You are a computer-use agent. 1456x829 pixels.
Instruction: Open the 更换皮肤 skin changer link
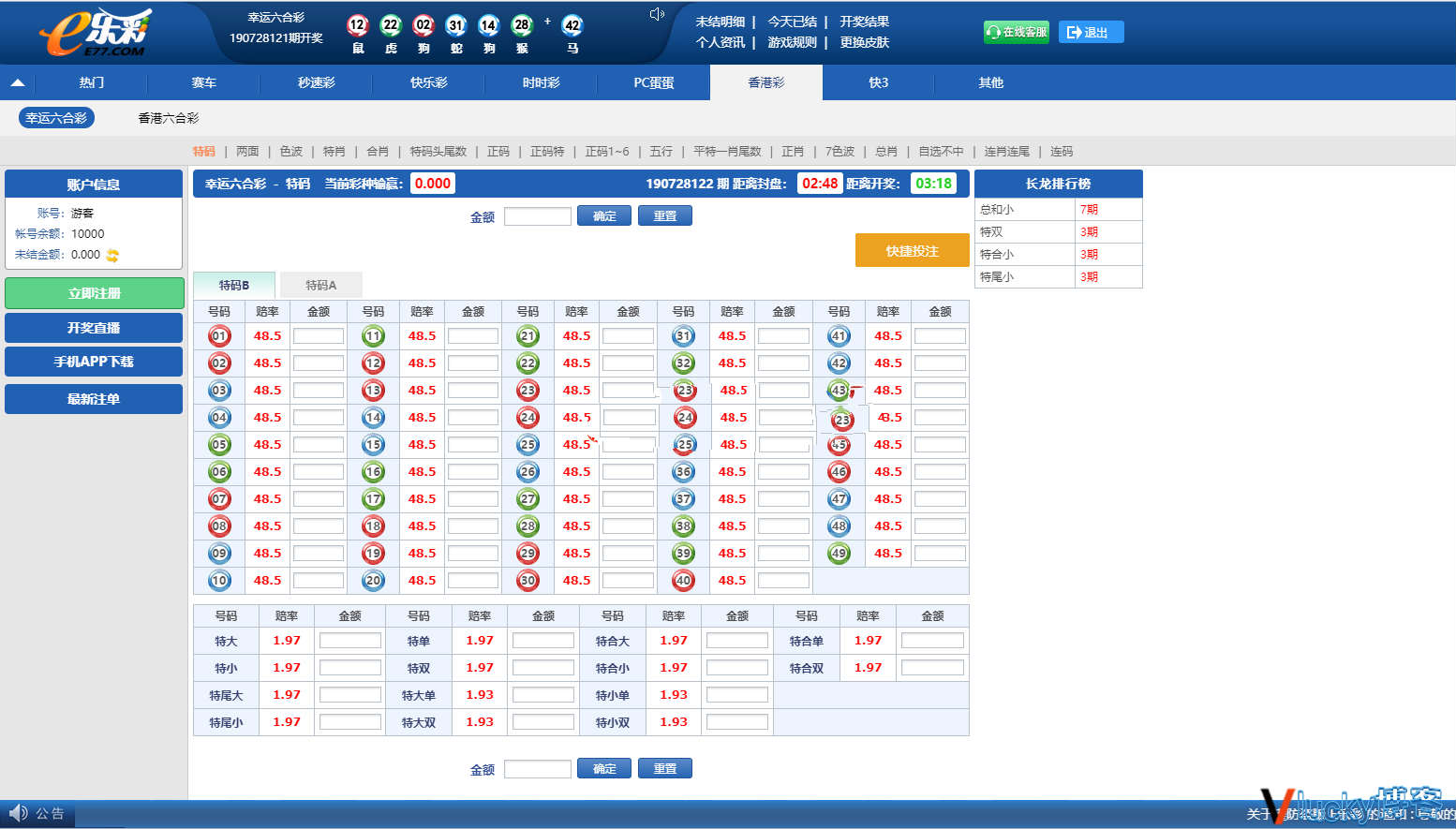864,42
